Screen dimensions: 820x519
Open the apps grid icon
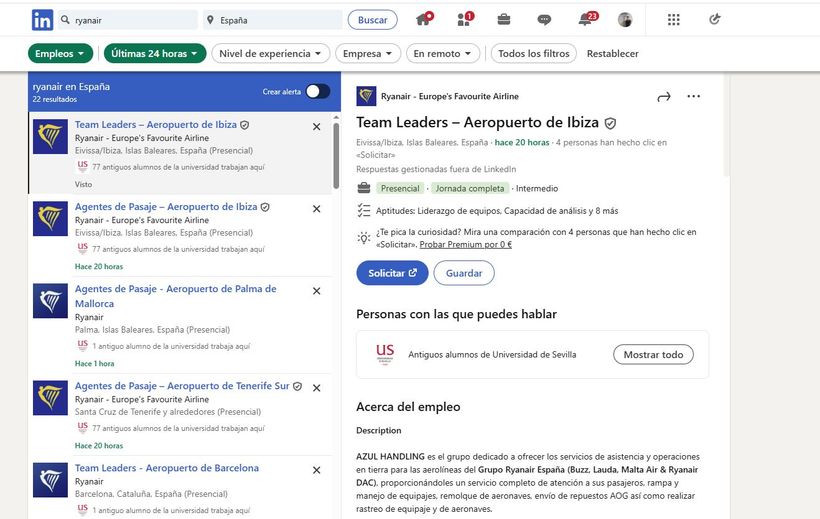tap(674, 20)
